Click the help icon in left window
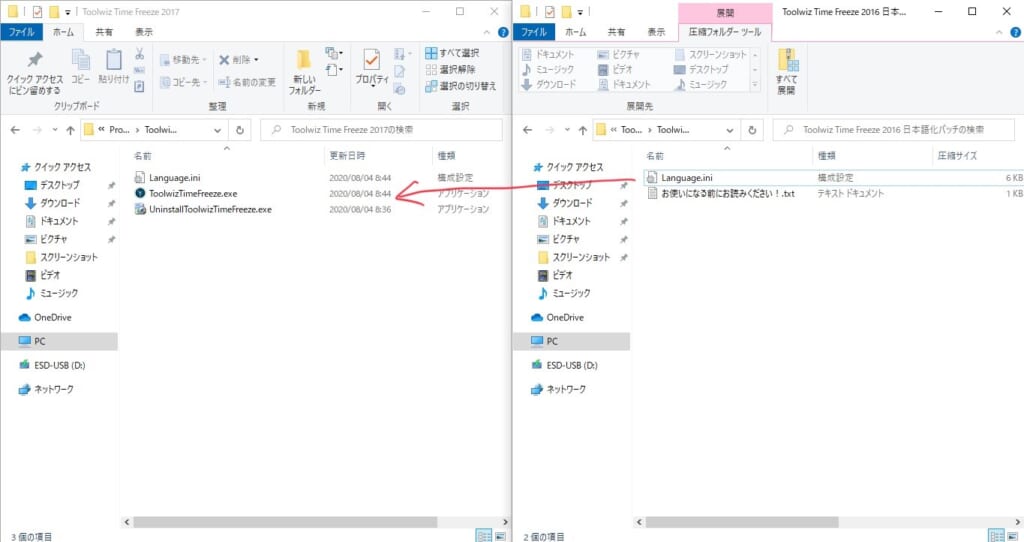Screen dimensions: 1024x542 [503, 32]
